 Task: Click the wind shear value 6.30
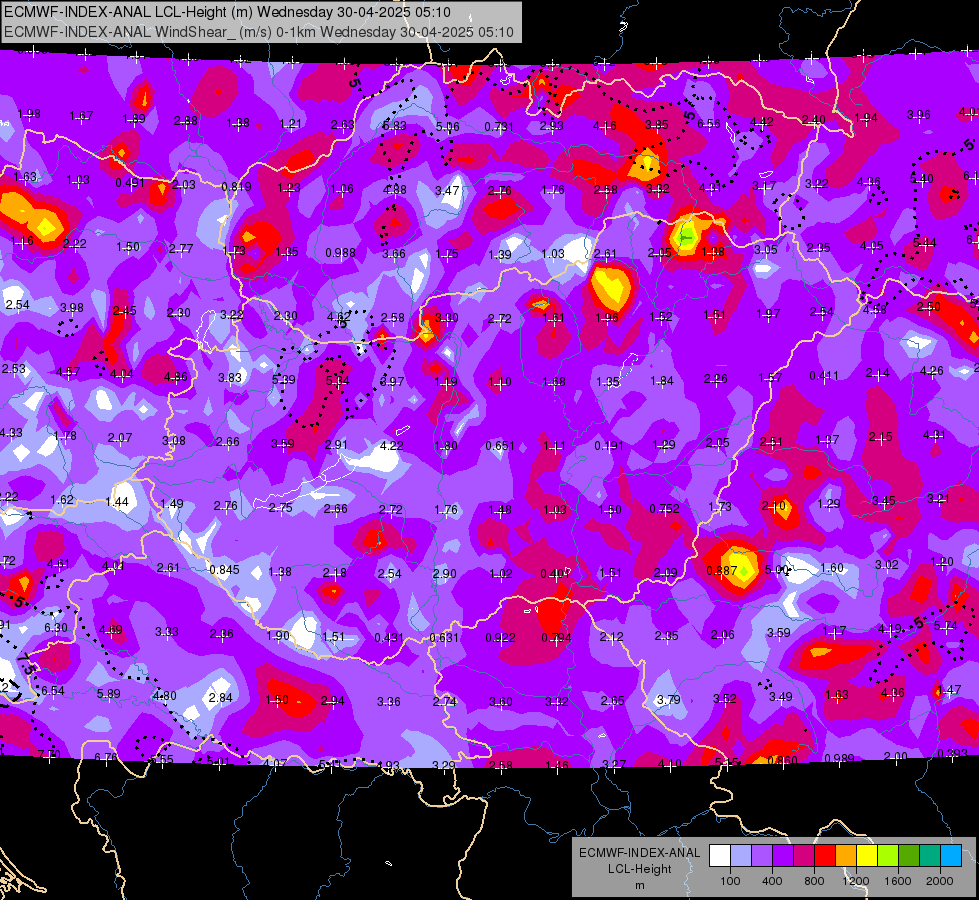[x=56, y=627]
